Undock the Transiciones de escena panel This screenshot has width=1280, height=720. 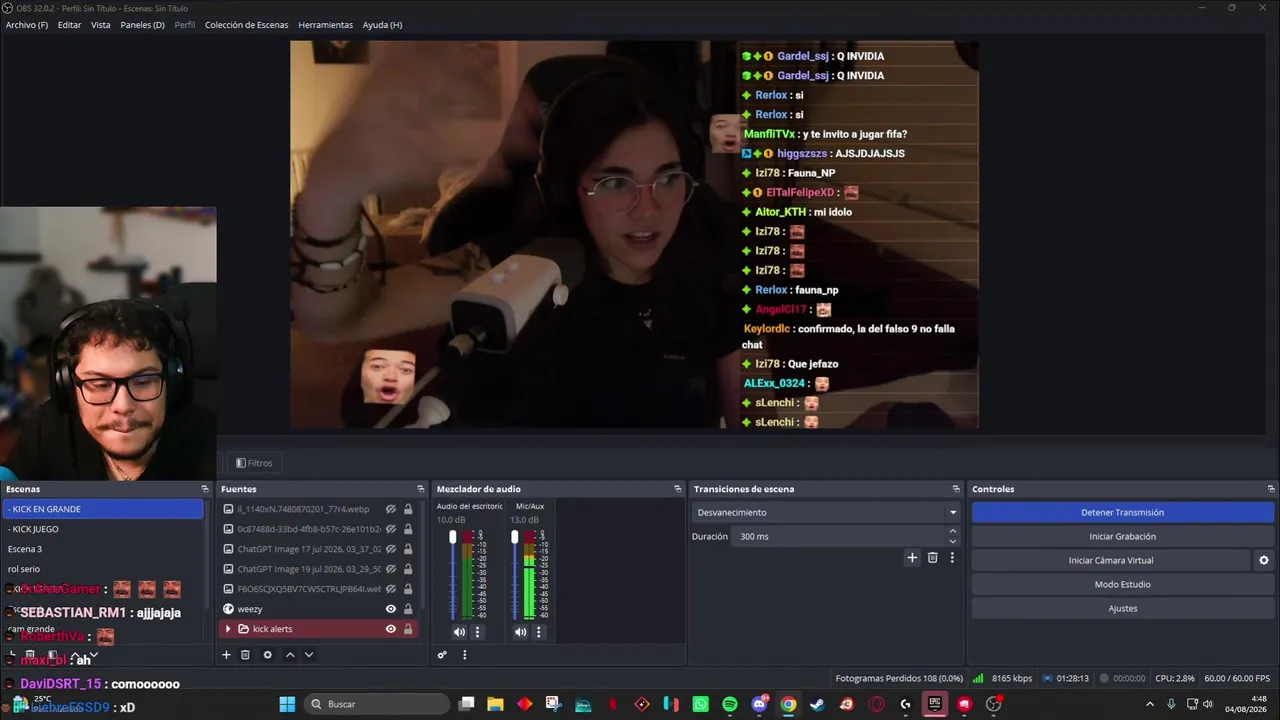[956, 489]
